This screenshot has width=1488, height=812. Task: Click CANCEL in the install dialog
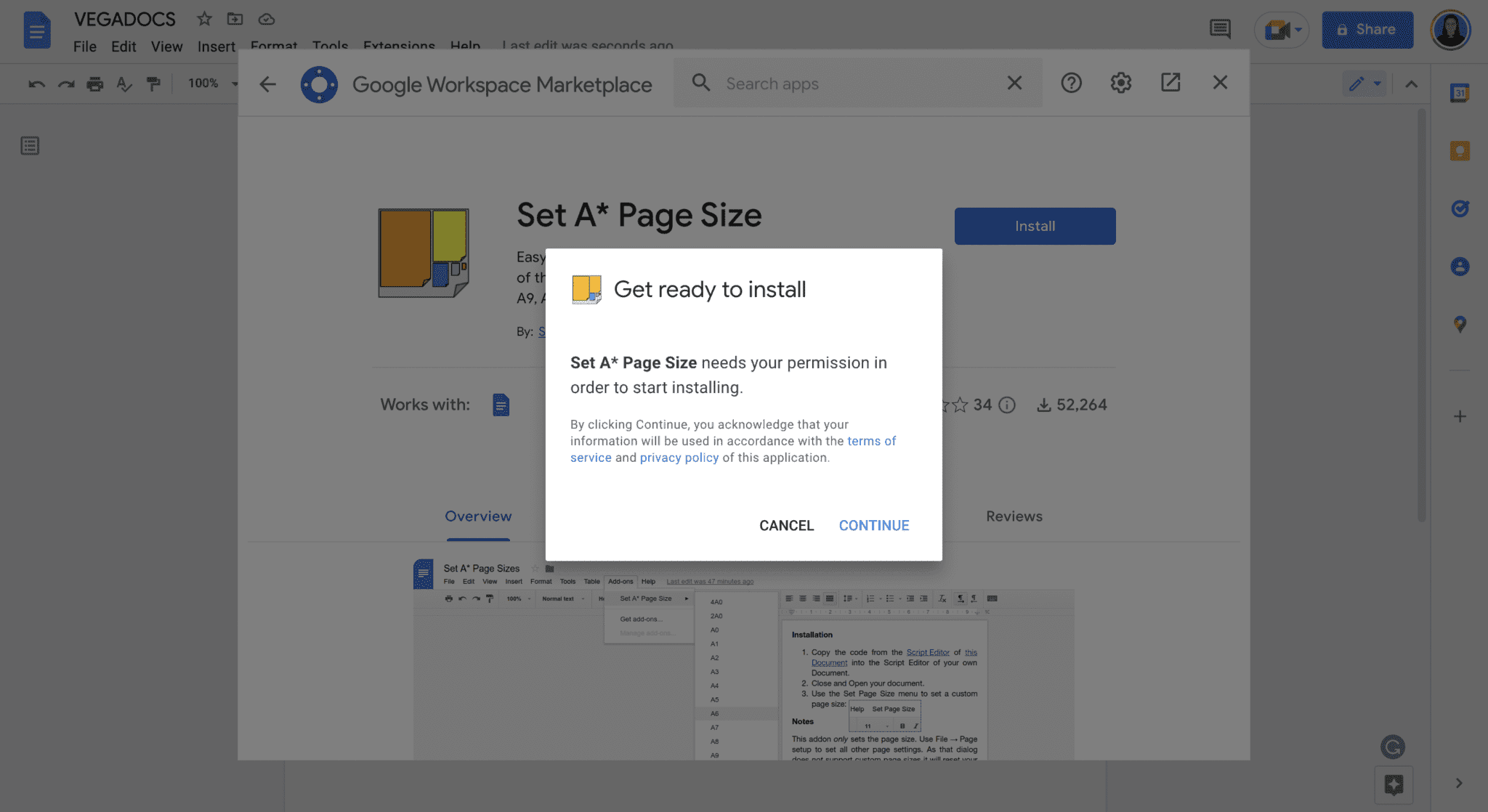pos(786,525)
